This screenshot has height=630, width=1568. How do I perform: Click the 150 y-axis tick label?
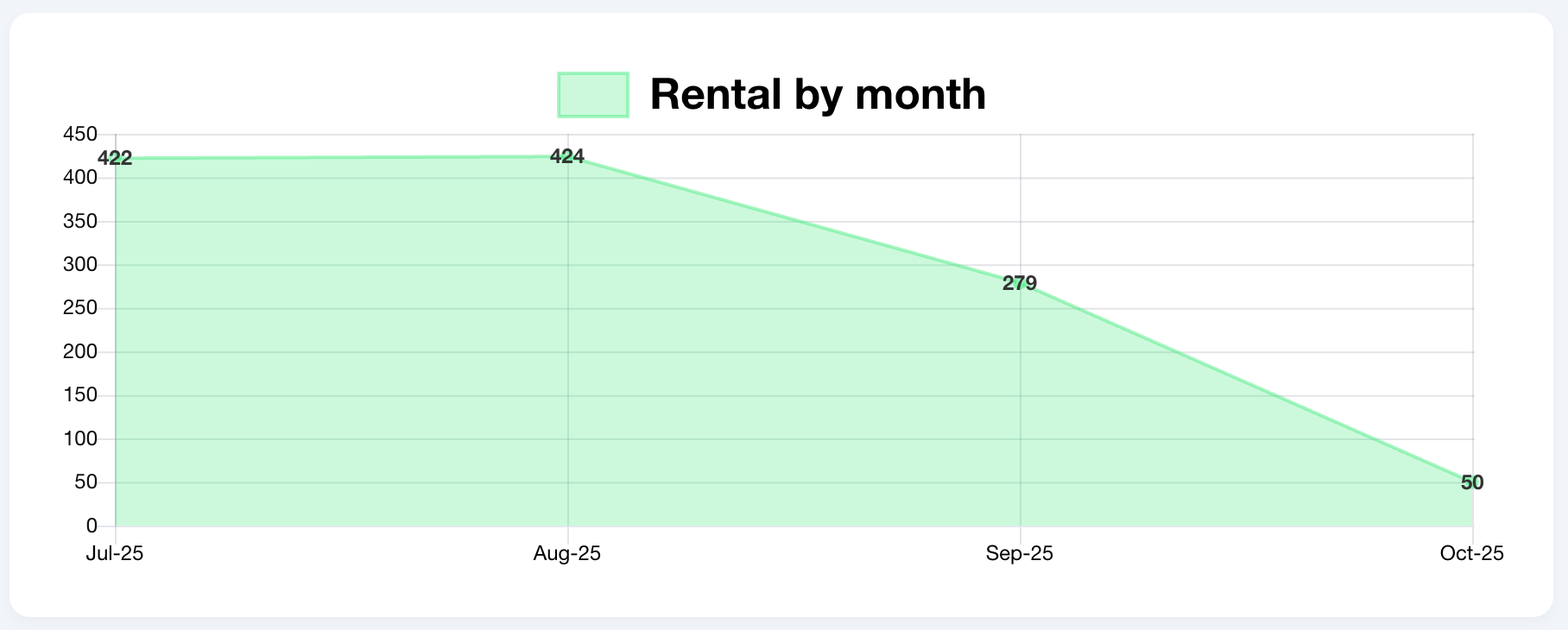80,395
